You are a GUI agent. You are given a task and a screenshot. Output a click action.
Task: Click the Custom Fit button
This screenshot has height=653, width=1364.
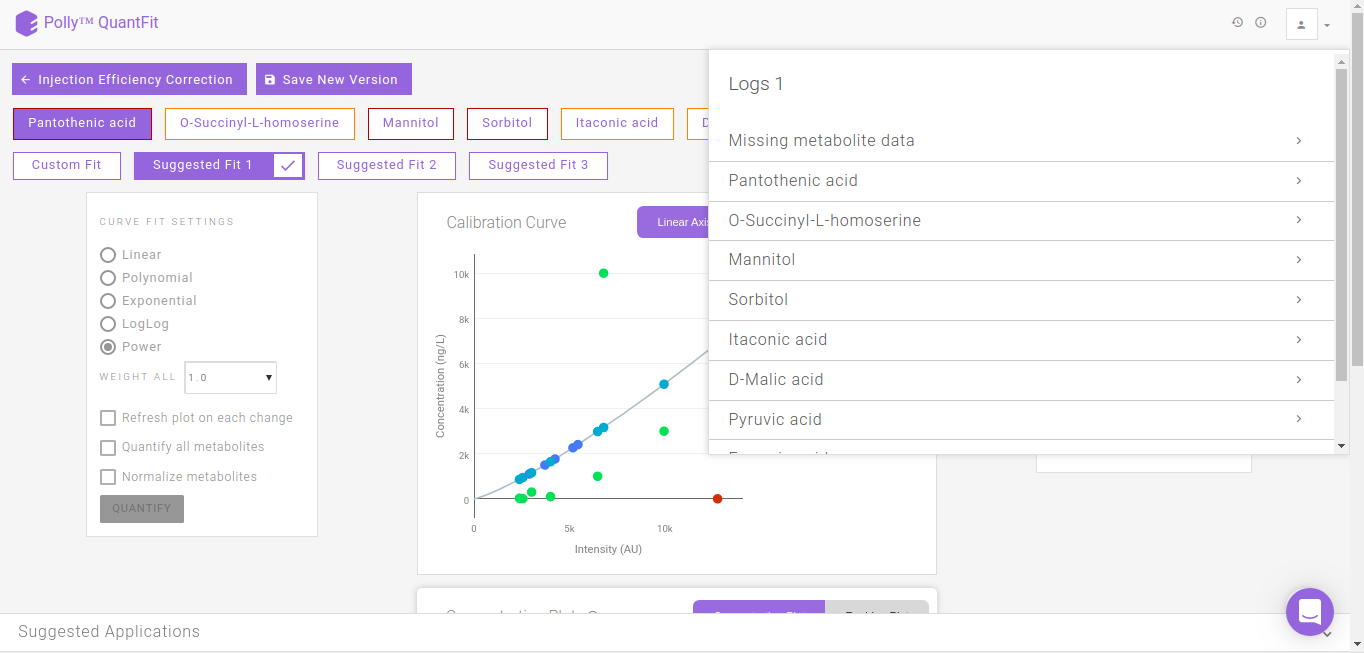point(67,166)
